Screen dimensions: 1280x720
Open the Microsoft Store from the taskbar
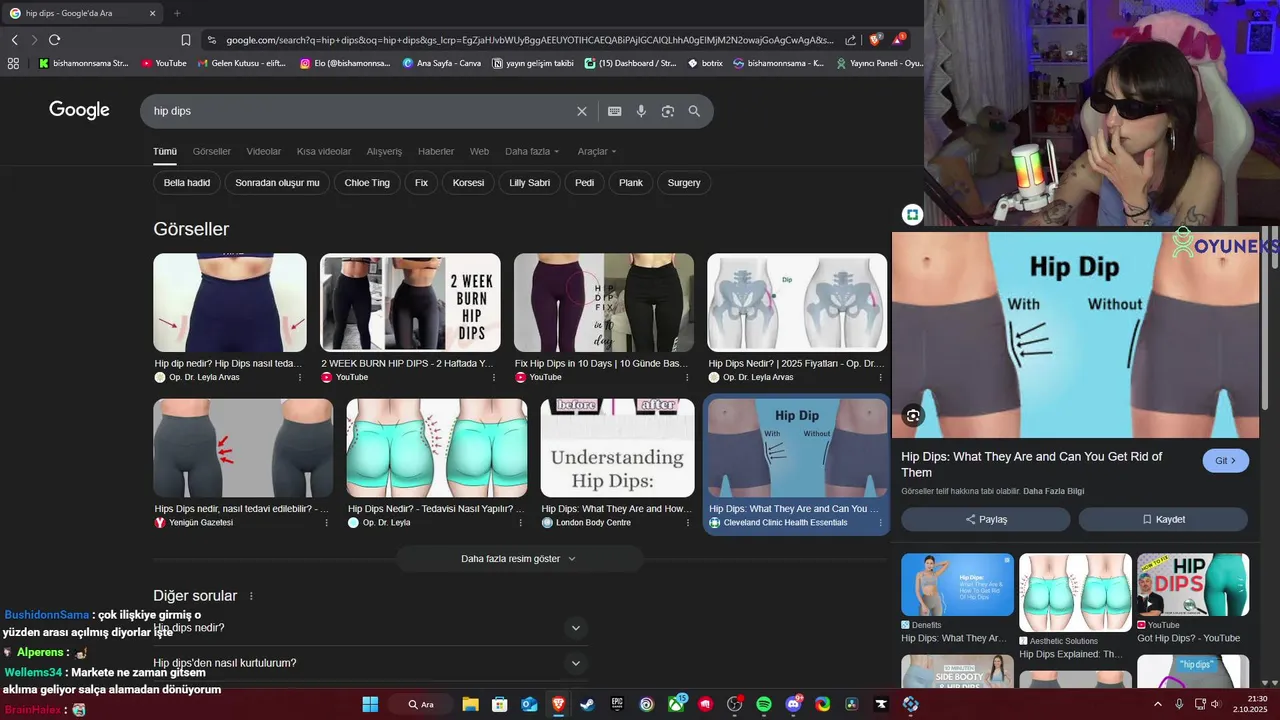(499, 704)
